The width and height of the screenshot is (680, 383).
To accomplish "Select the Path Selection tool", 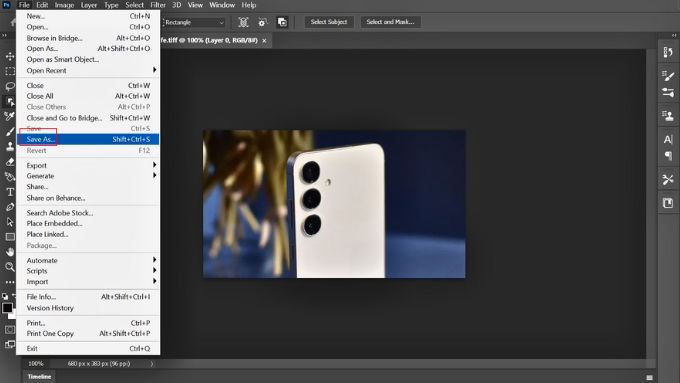I will [x=10, y=222].
